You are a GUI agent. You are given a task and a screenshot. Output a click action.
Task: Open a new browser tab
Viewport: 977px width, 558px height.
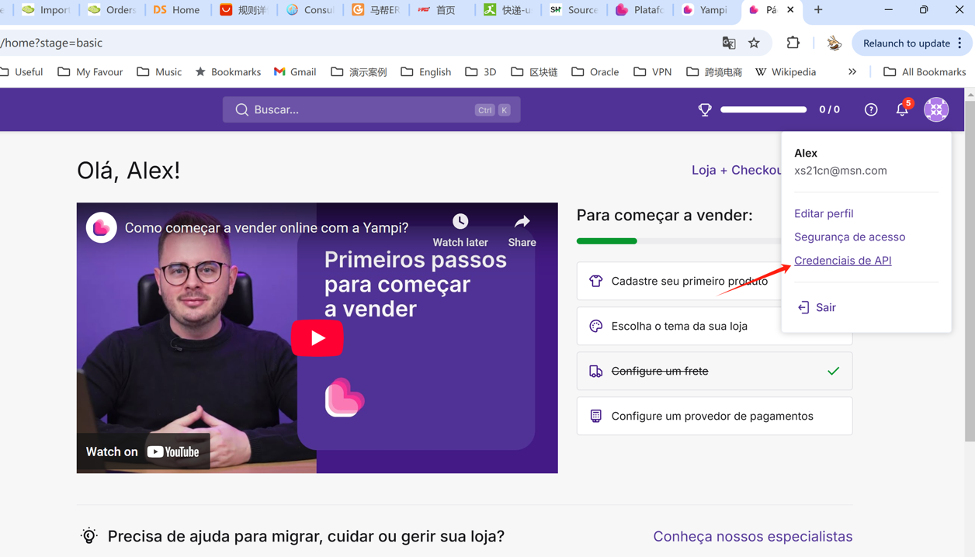pos(818,9)
